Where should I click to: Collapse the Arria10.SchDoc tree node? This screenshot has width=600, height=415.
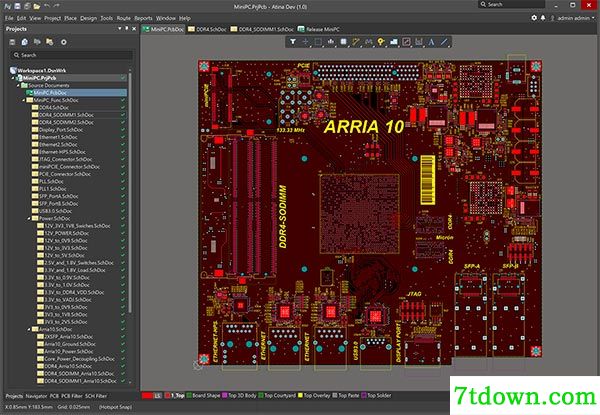click(x=29, y=329)
